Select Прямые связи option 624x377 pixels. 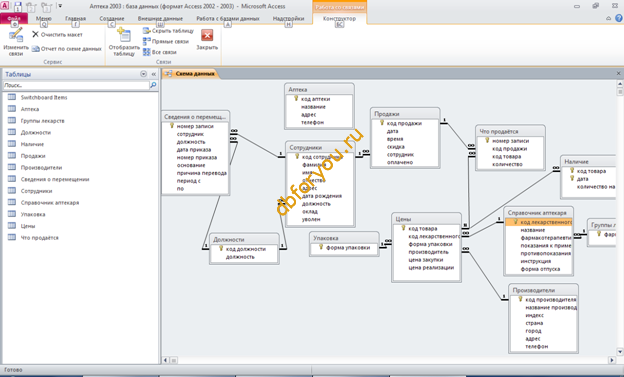[166, 41]
